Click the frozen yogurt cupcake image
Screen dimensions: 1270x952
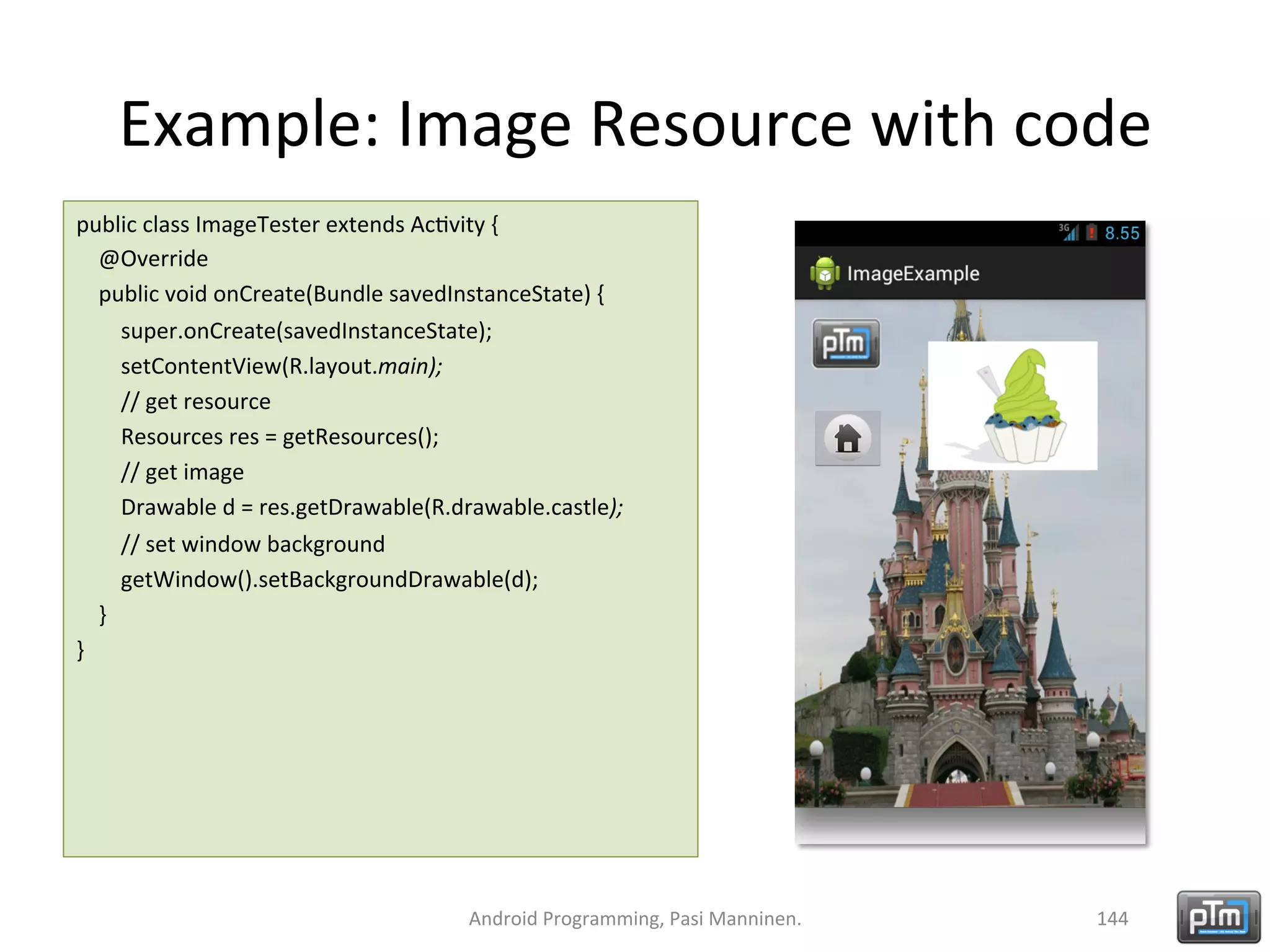(1013, 405)
